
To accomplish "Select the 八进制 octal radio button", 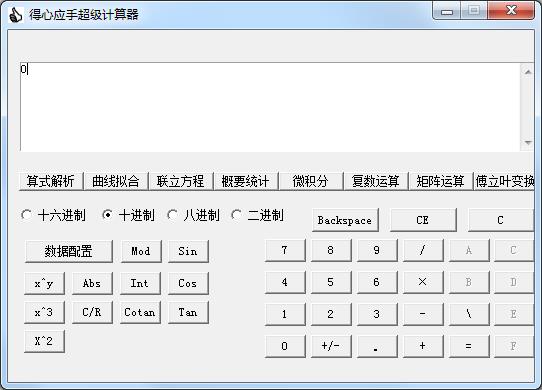I will (172, 215).
